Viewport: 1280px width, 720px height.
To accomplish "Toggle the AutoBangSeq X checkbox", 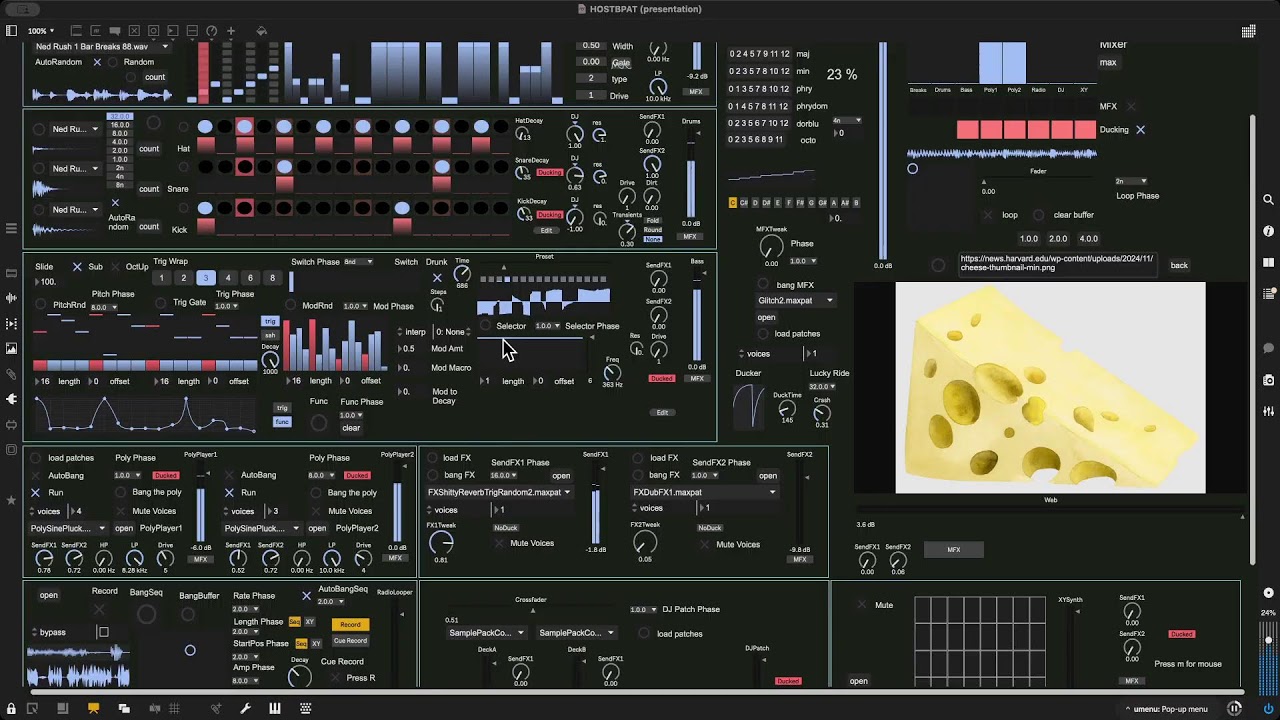I will [x=307, y=596].
